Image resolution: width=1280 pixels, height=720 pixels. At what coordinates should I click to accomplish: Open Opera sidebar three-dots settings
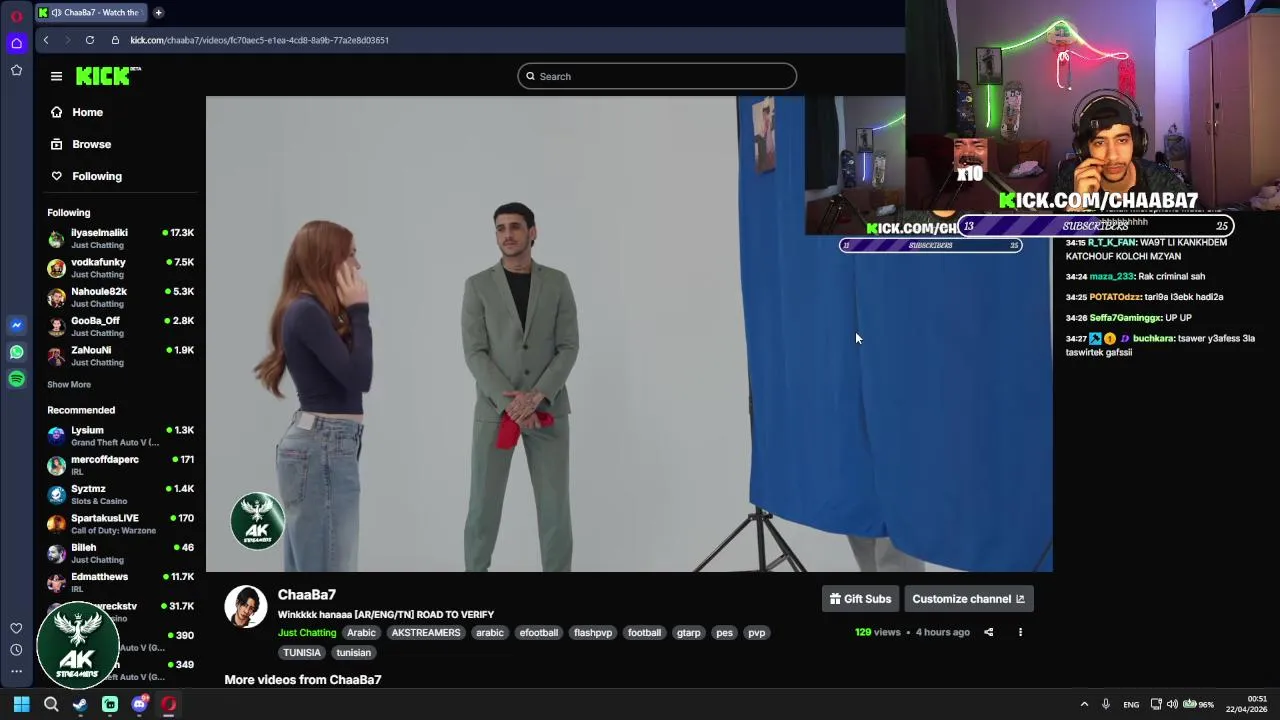[16, 671]
